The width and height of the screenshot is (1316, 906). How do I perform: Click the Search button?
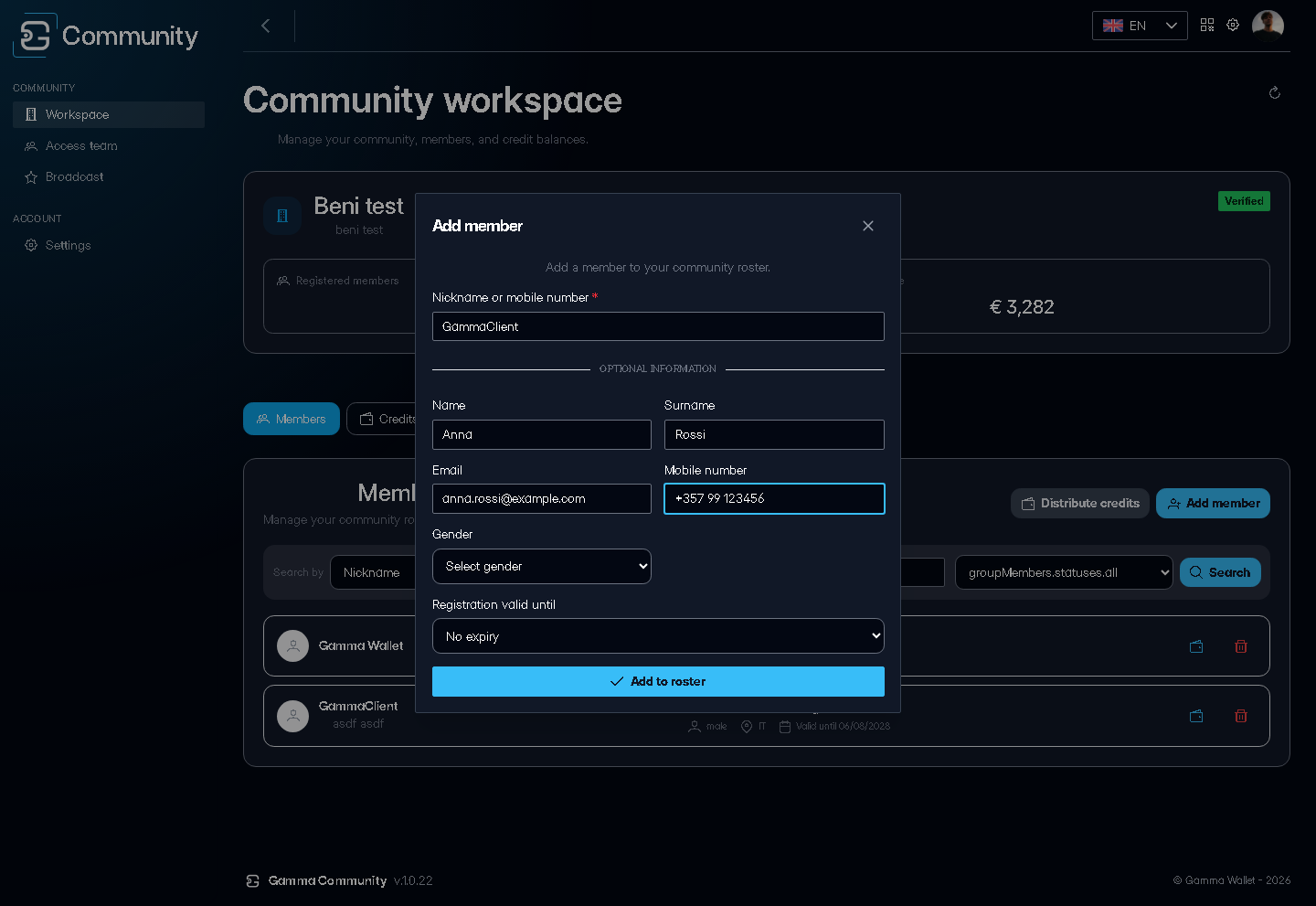[x=1220, y=572]
